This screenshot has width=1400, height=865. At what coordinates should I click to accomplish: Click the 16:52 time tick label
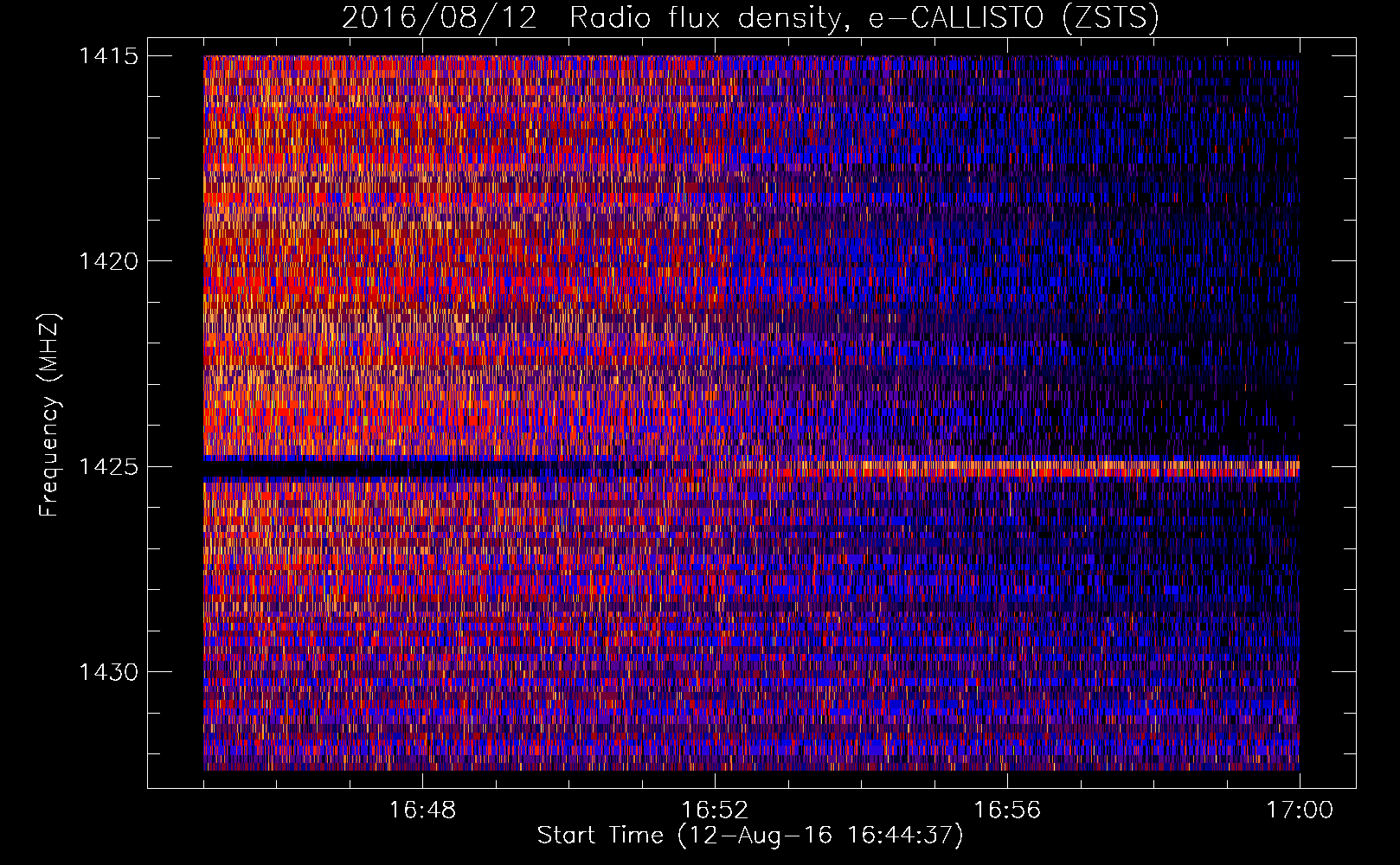(715, 811)
